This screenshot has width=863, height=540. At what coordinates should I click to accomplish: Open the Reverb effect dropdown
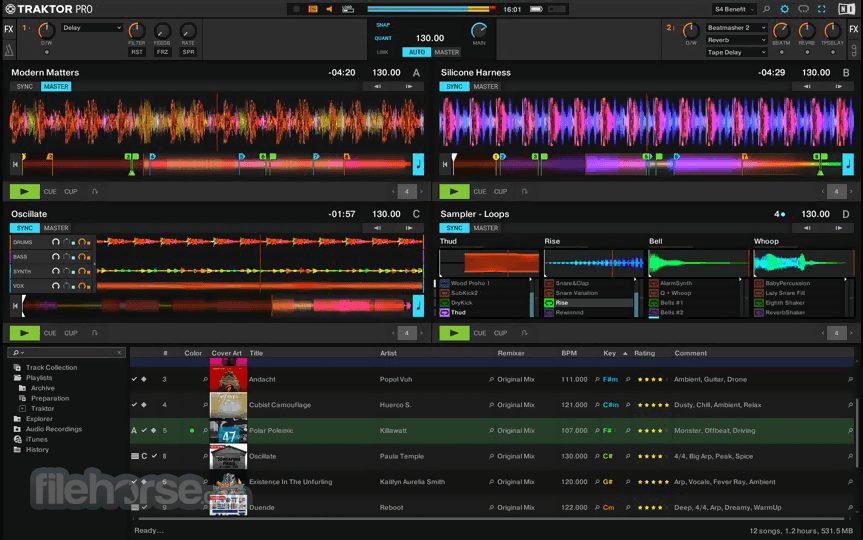[x=736, y=40]
